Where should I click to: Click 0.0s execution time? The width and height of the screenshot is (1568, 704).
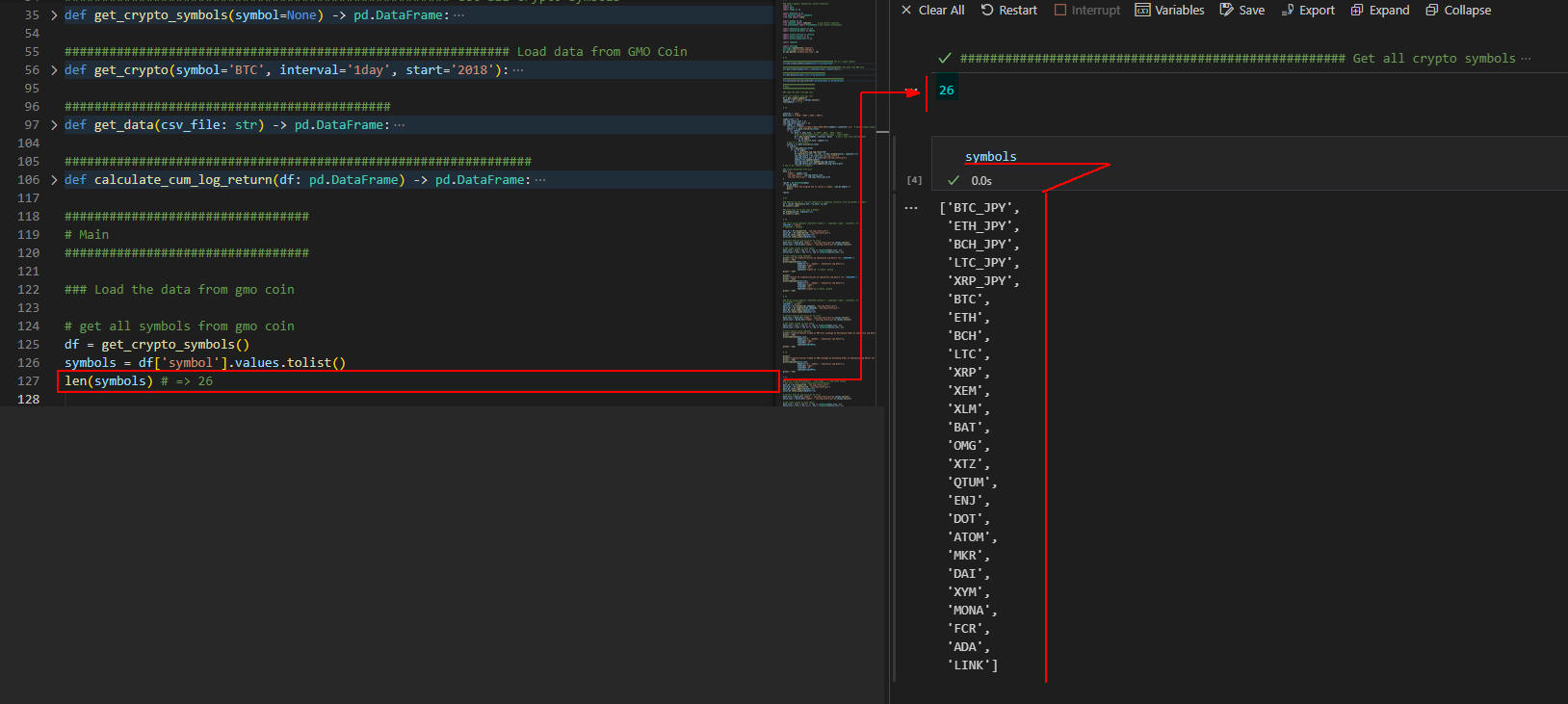click(981, 181)
